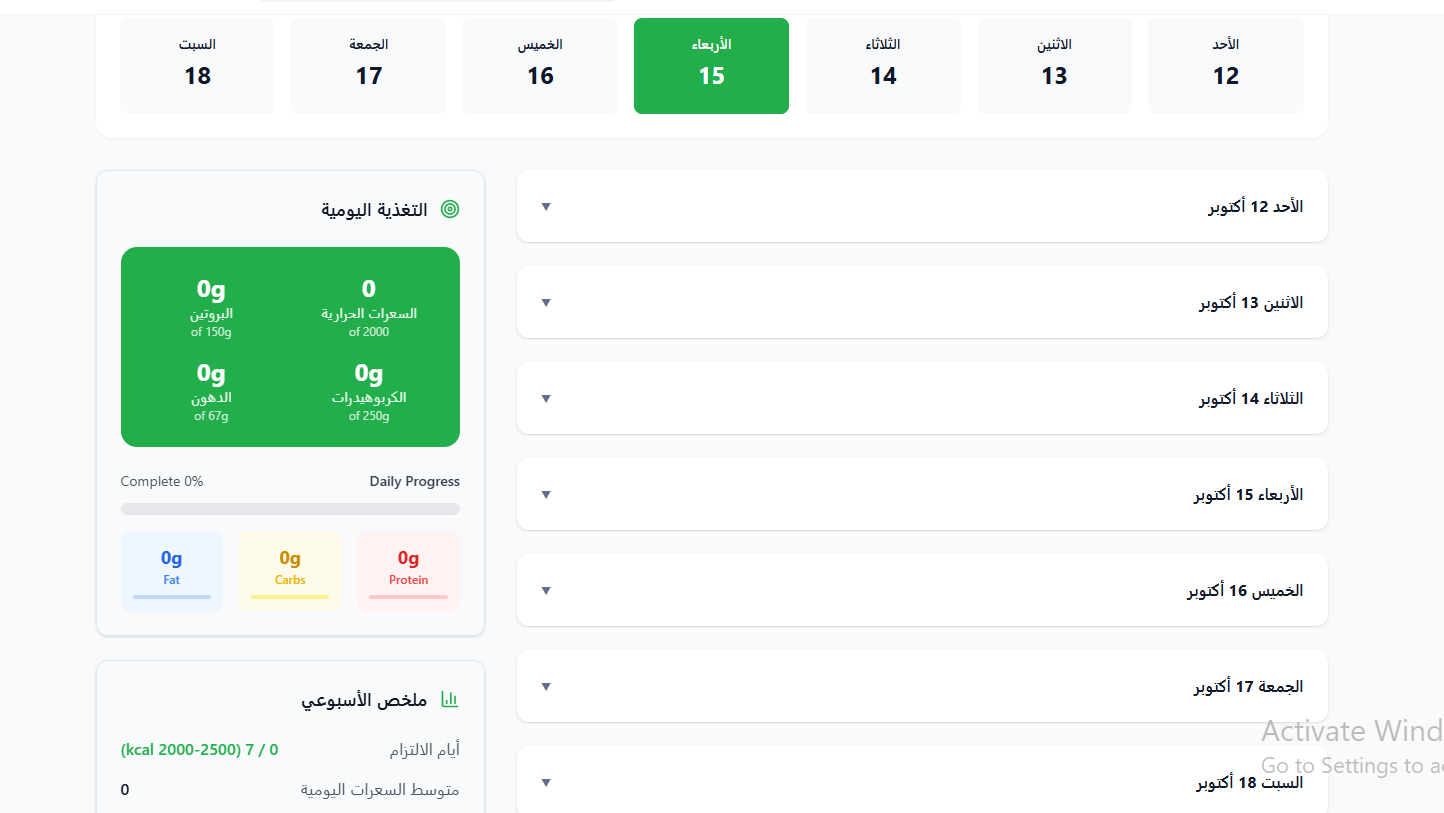The image size is (1444, 813).
Task: Open the السبت 18 day tab
Action: click(x=197, y=65)
